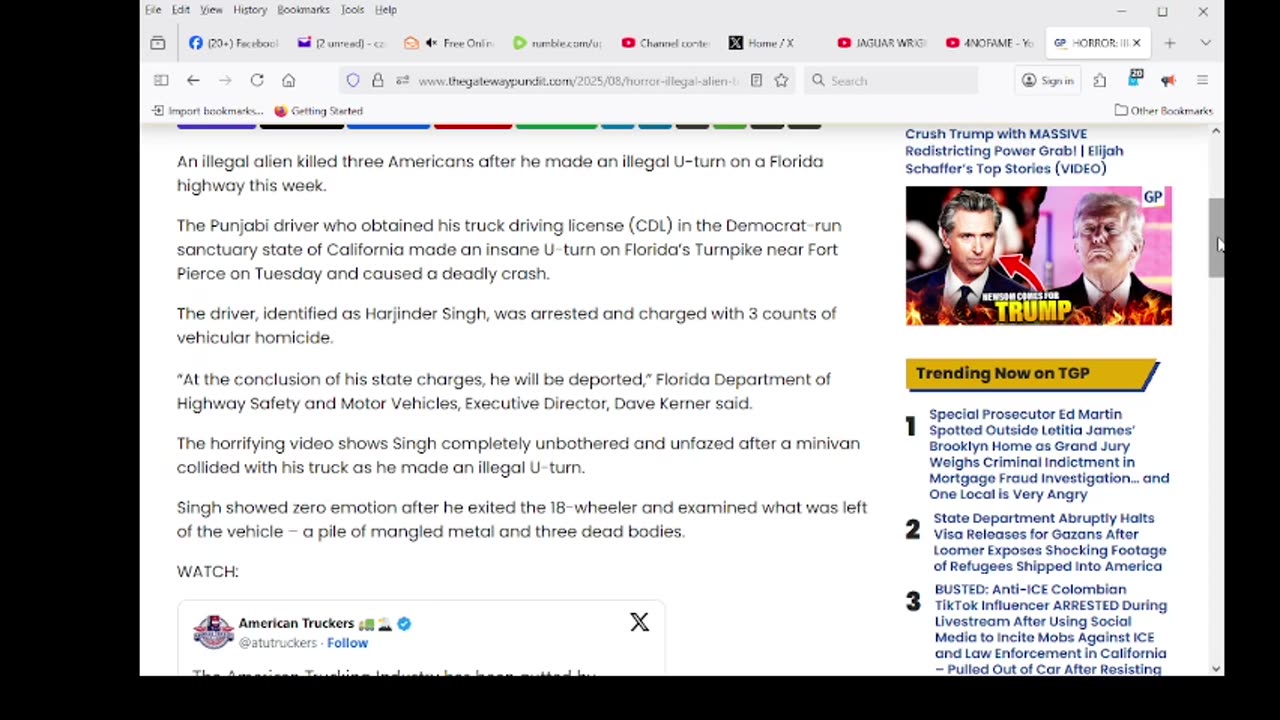Open the extension icon with the 20 badge
The image size is (1280, 720).
click(x=1135, y=79)
